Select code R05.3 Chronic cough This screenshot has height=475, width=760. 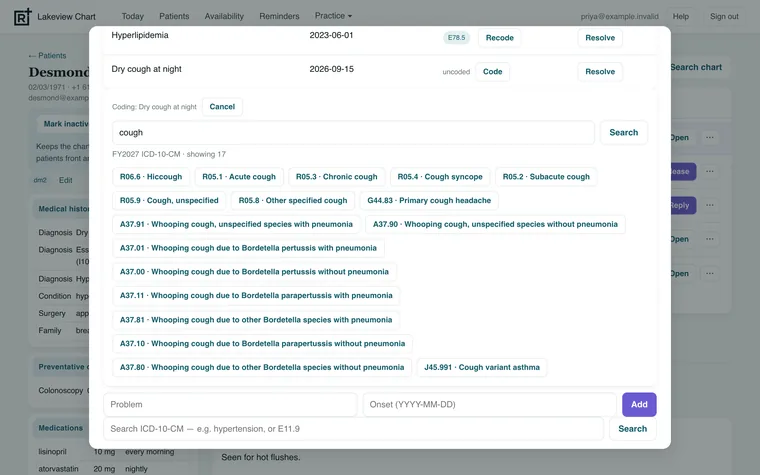click(336, 177)
